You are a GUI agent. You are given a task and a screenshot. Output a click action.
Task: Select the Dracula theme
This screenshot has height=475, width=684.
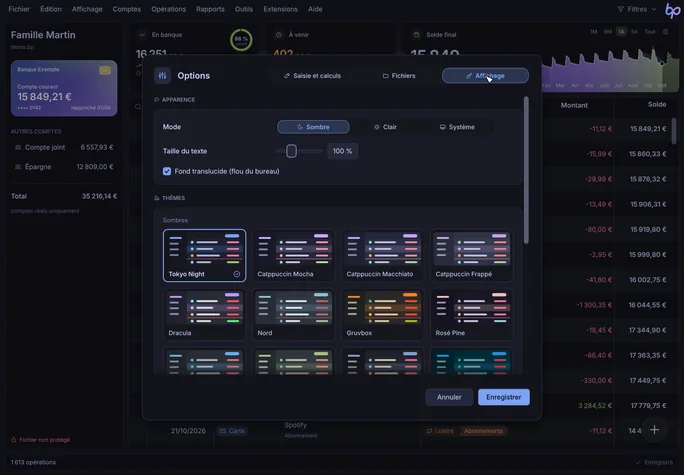click(204, 314)
